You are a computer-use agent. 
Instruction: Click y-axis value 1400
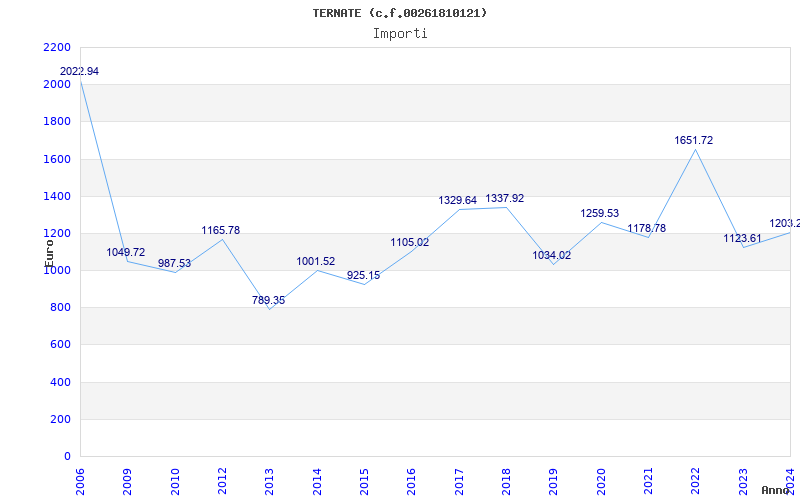click(x=57, y=196)
